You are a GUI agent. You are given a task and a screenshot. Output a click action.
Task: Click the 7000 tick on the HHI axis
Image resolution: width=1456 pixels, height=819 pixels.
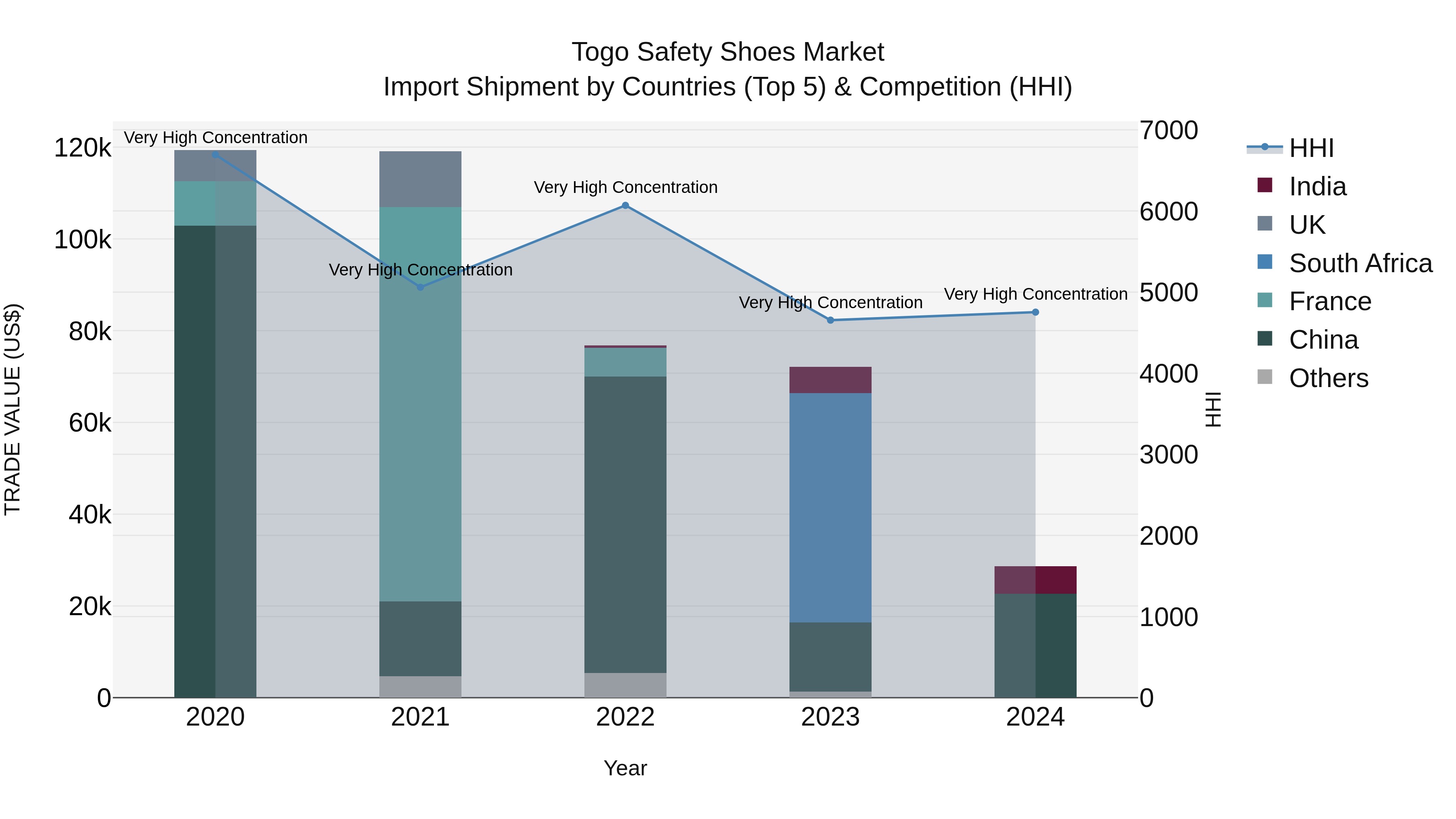(x=1169, y=130)
